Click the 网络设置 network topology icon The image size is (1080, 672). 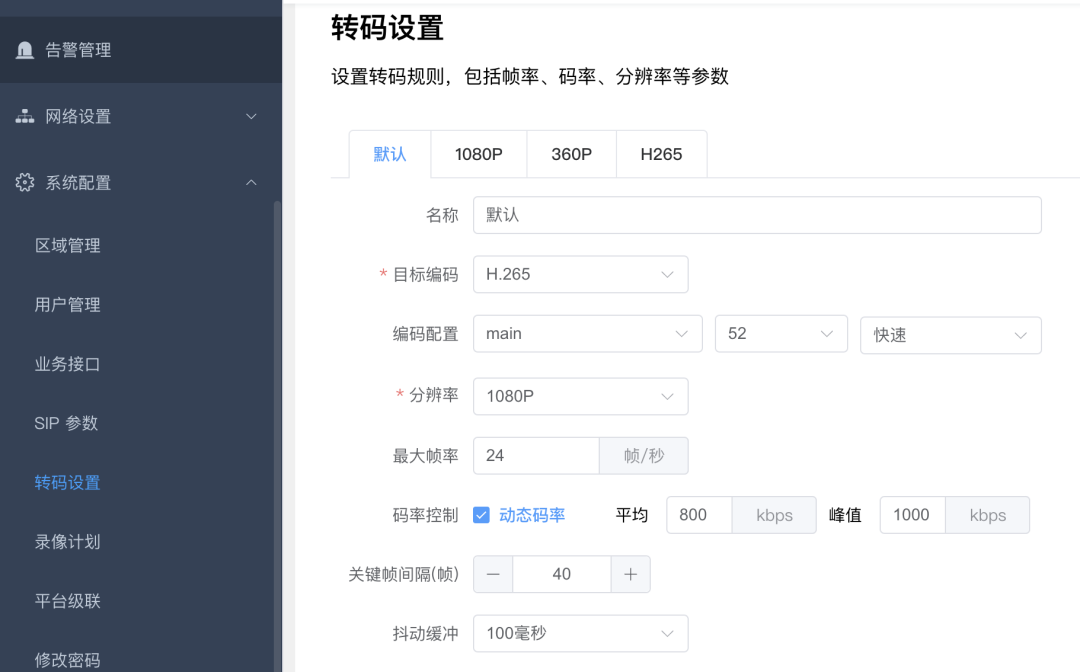coord(24,116)
